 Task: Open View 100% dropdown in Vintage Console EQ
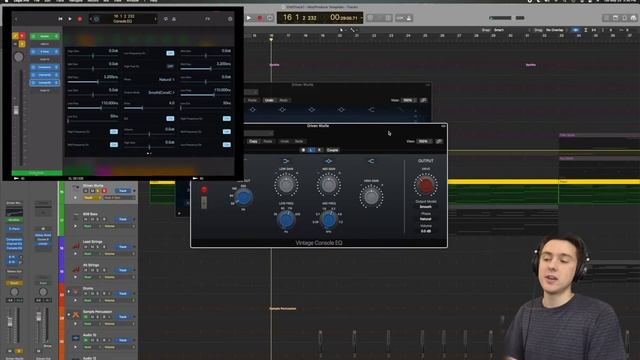[x=424, y=141]
